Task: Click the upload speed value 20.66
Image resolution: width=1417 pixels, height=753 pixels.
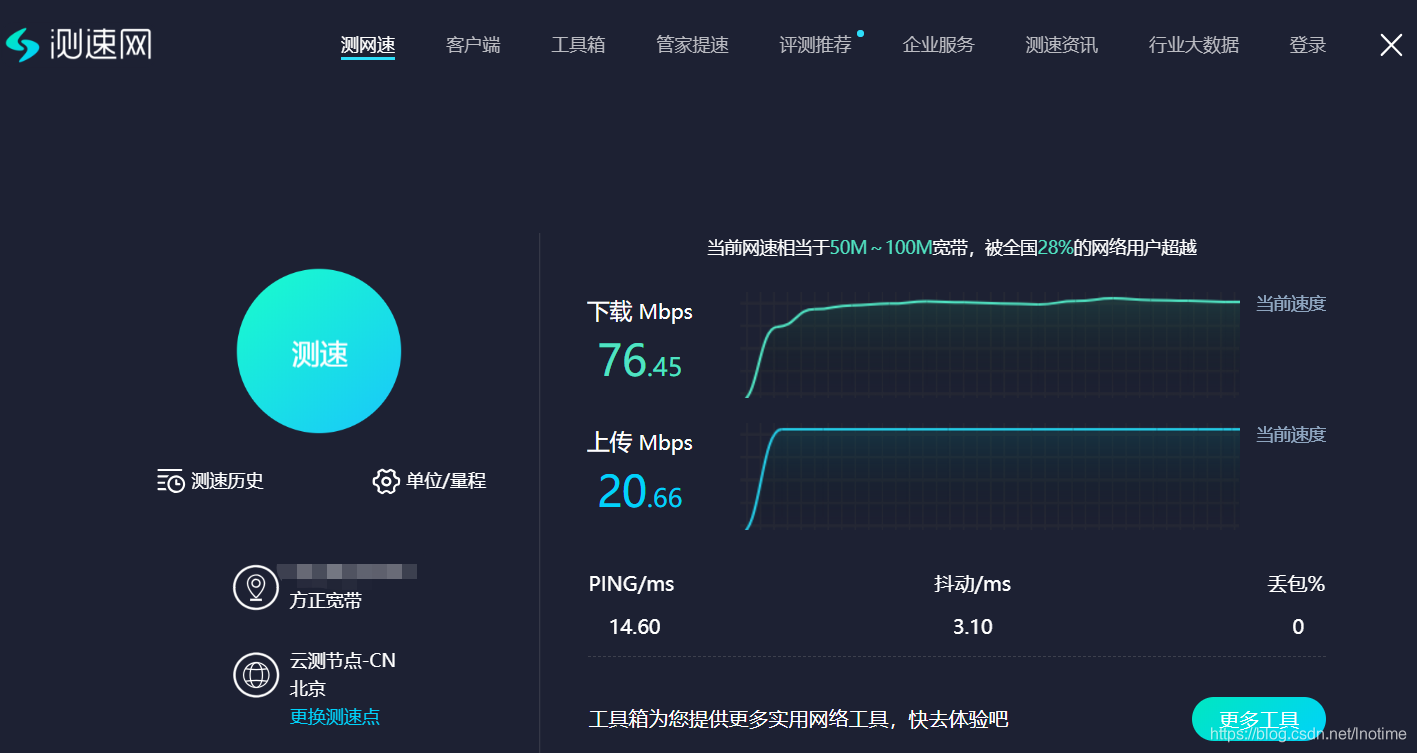Action: point(640,491)
